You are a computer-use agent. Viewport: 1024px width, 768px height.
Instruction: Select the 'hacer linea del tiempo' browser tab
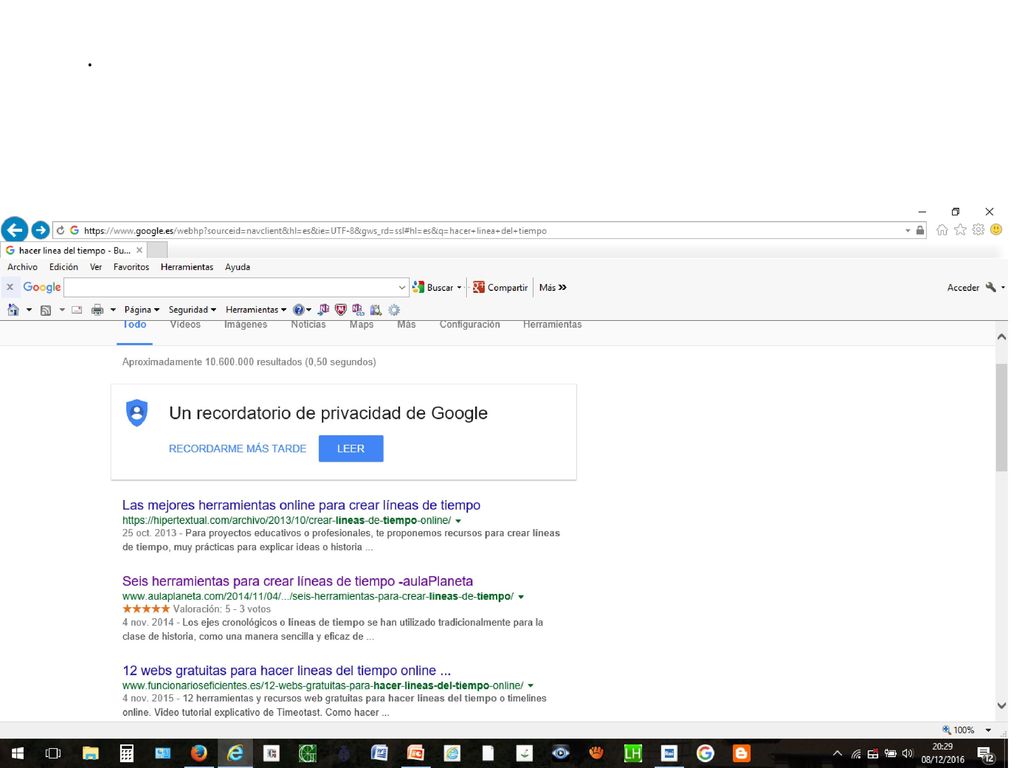pyautogui.click(x=73, y=250)
